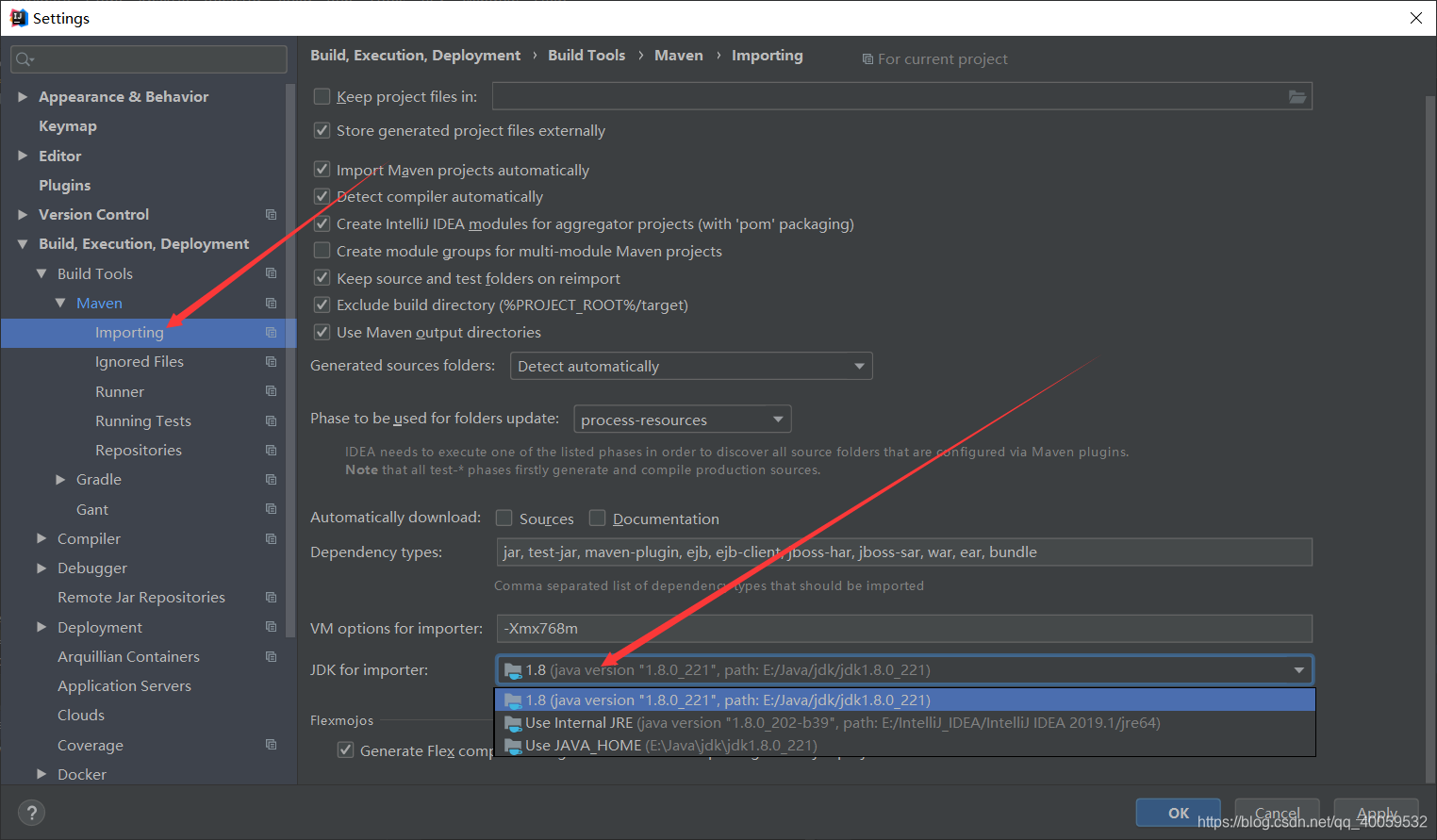This screenshot has height=840, width=1437.
Task: Expand the Gradle node
Action: coord(60,480)
